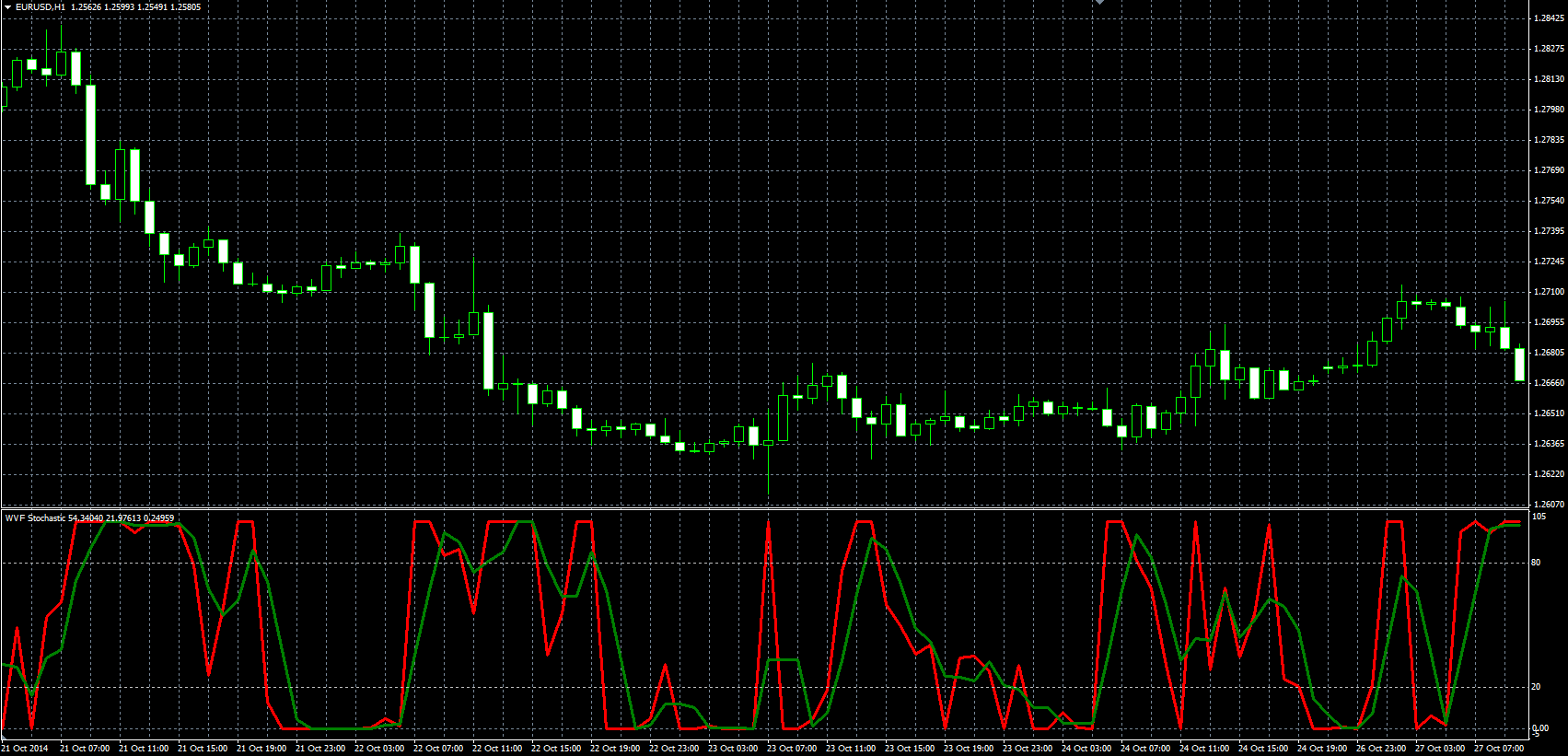
Task: Click the 27 Oct 03:00 time label
Action: (1440, 749)
